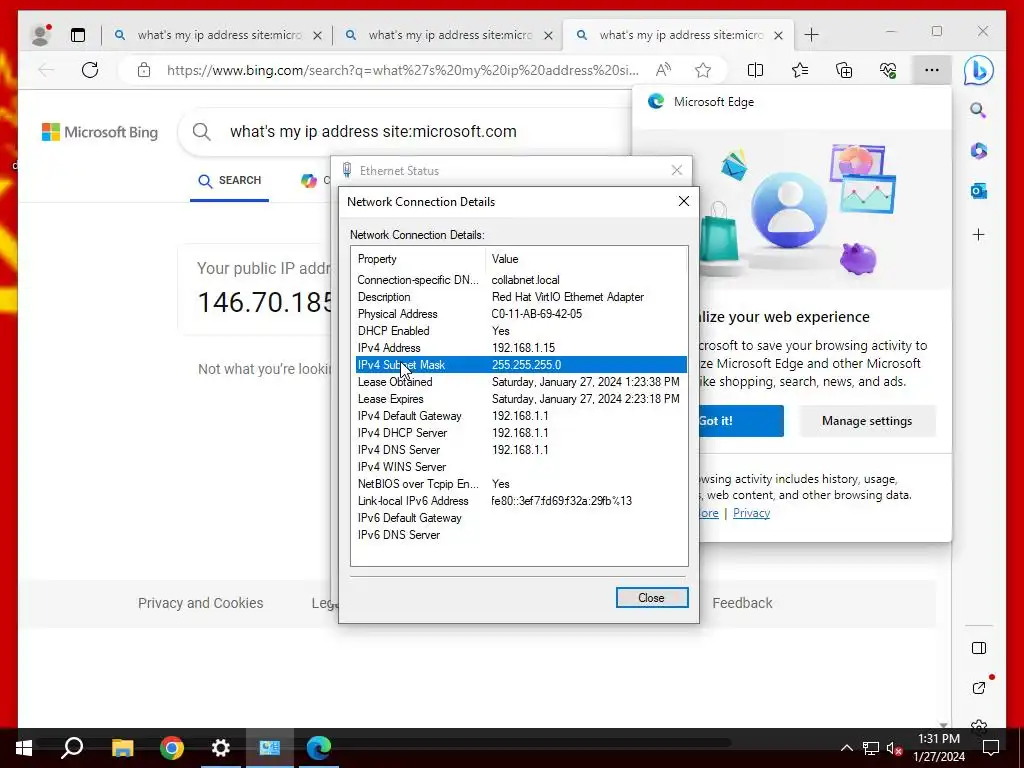Click the address bar URL field
Image resolution: width=1024 pixels, height=768 pixels.
coord(402,70)
